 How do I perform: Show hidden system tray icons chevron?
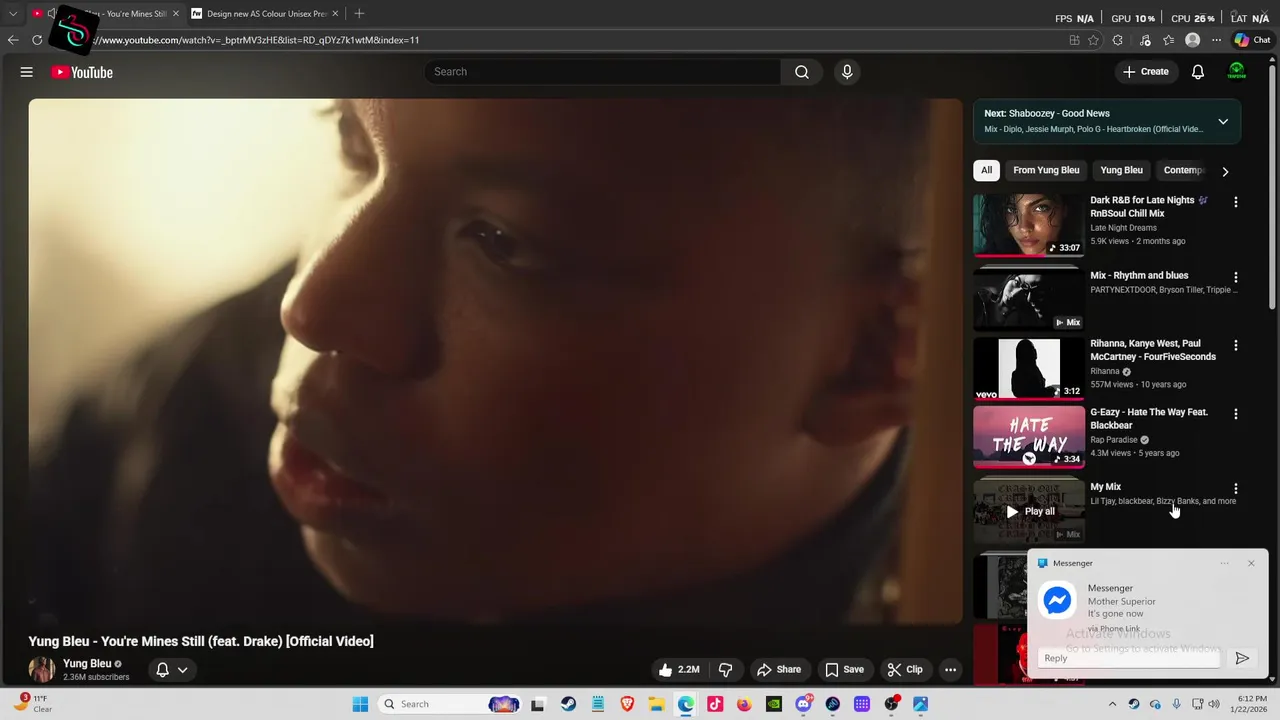click(1112, 704)
